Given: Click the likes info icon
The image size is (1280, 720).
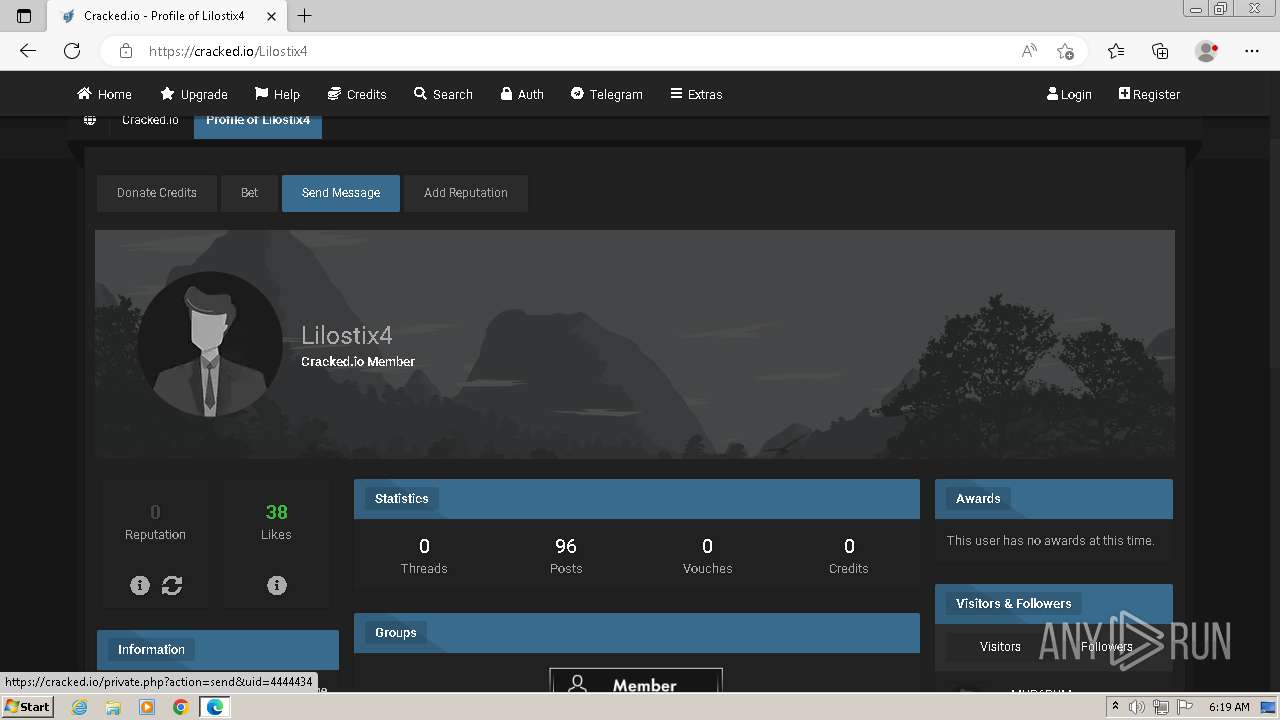Looking at the screenshot, I should click(277, 585).
